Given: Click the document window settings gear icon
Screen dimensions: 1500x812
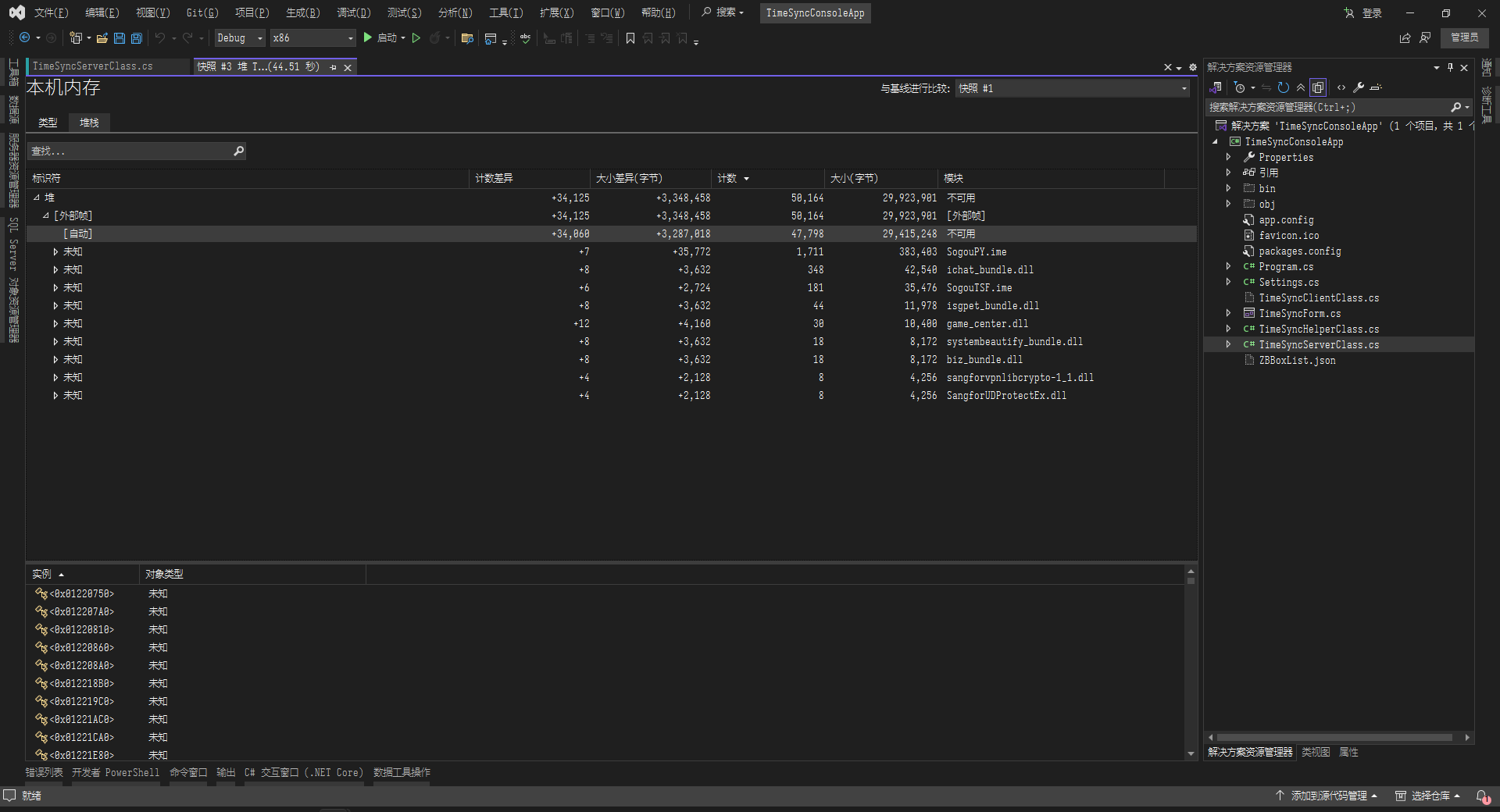Looking at the screenshot, I should click(1193, 67).
